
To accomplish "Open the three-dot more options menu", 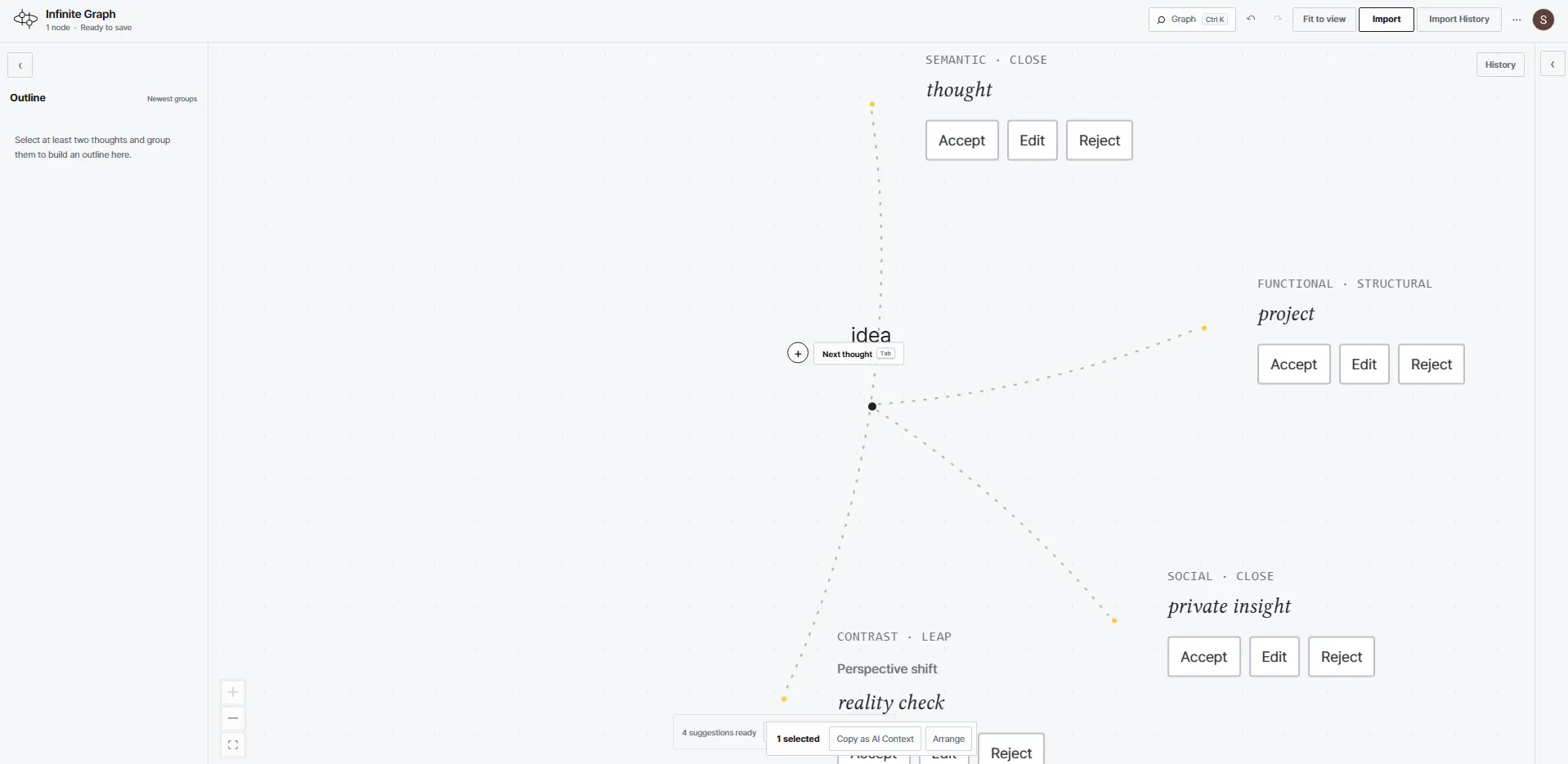I will click(x=1516, y=20).
